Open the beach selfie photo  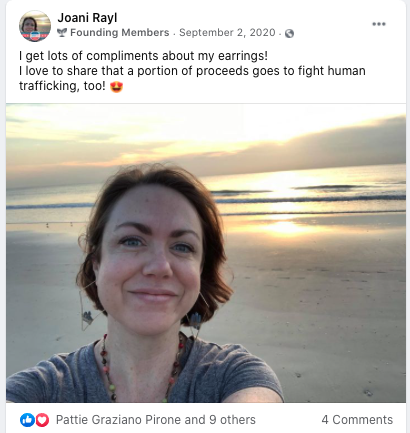(206, 253)
